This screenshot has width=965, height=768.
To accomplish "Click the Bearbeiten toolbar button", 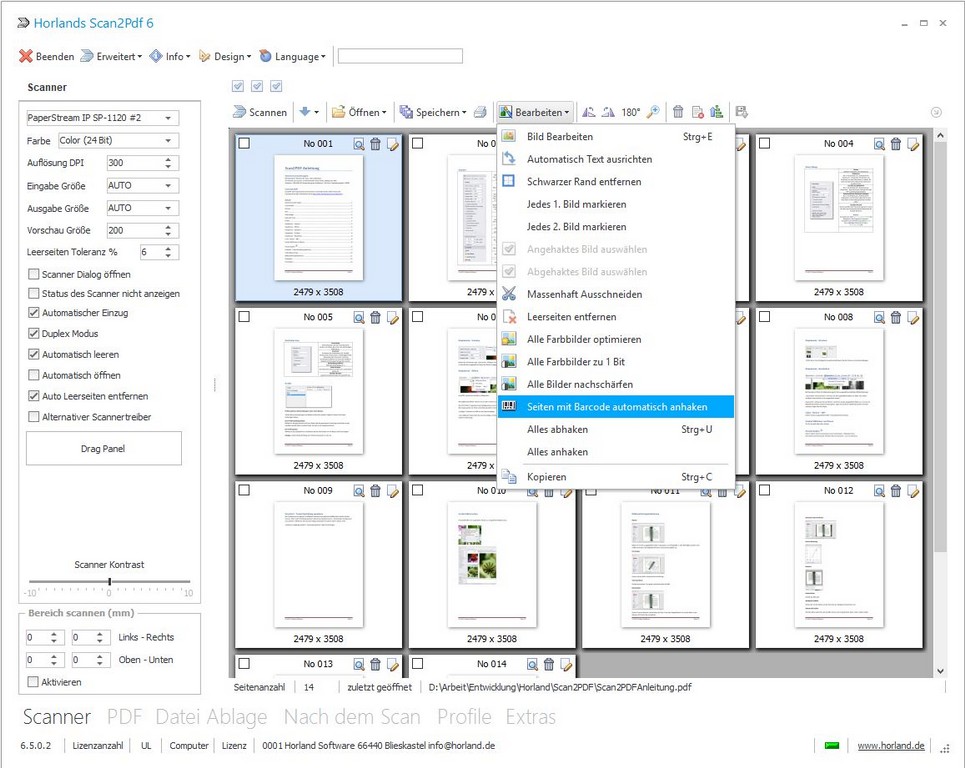I will coord(535,112).
